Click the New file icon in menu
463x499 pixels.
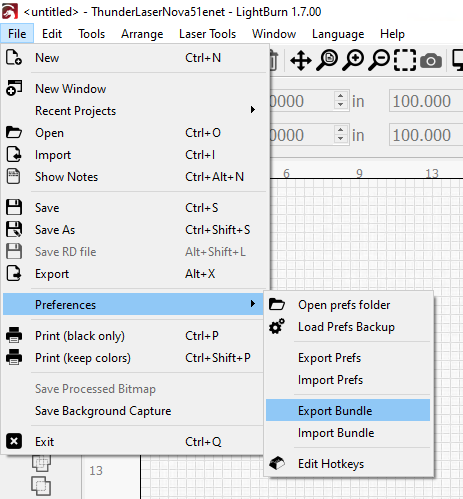[x=14, y=57]
